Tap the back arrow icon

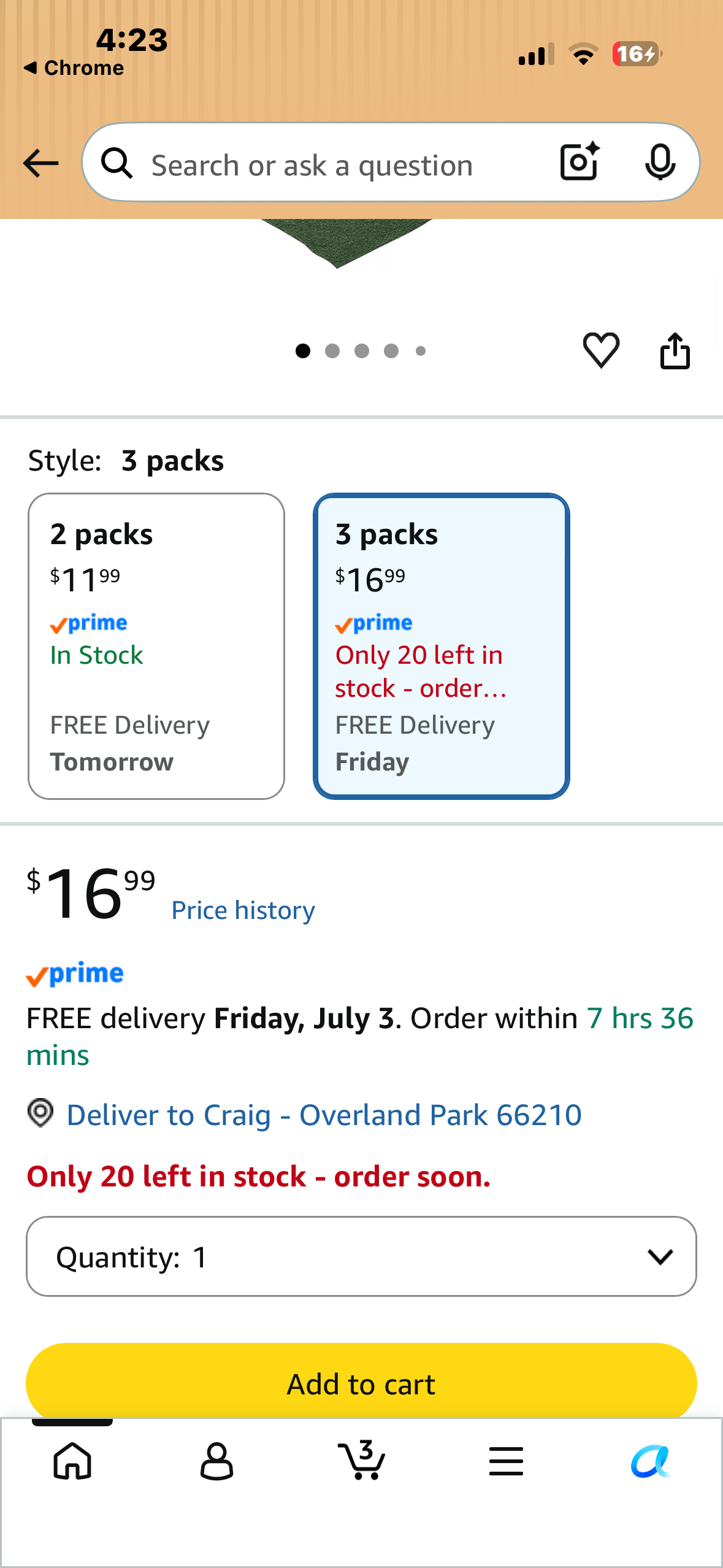(x=40, y=163)
